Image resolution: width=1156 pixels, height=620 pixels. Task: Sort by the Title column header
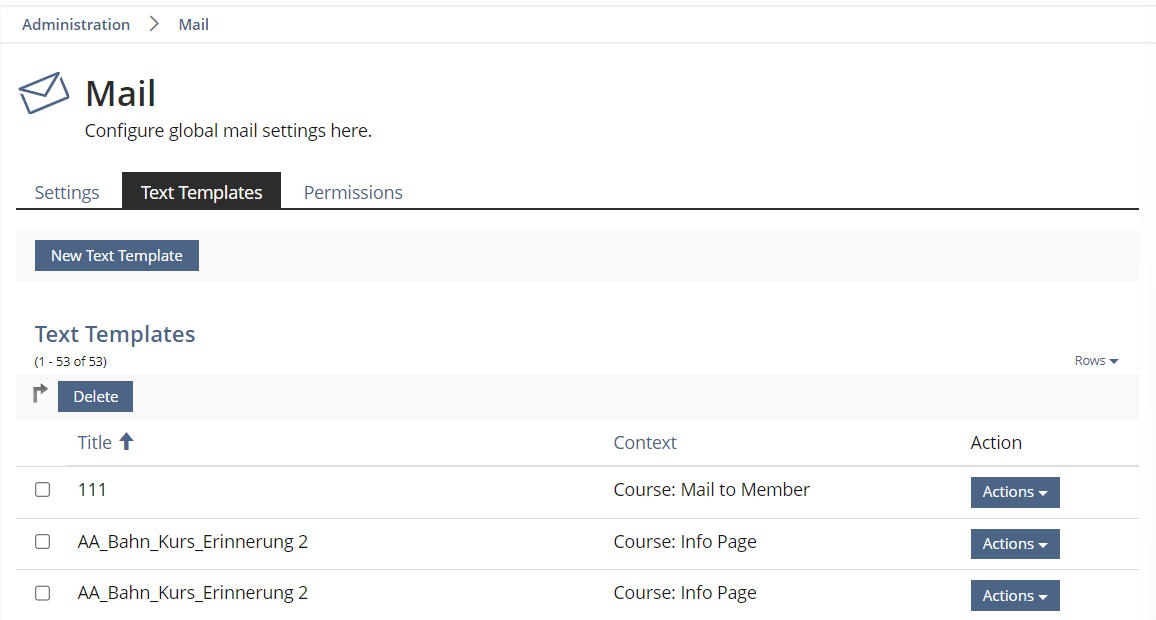click(95, 442)
